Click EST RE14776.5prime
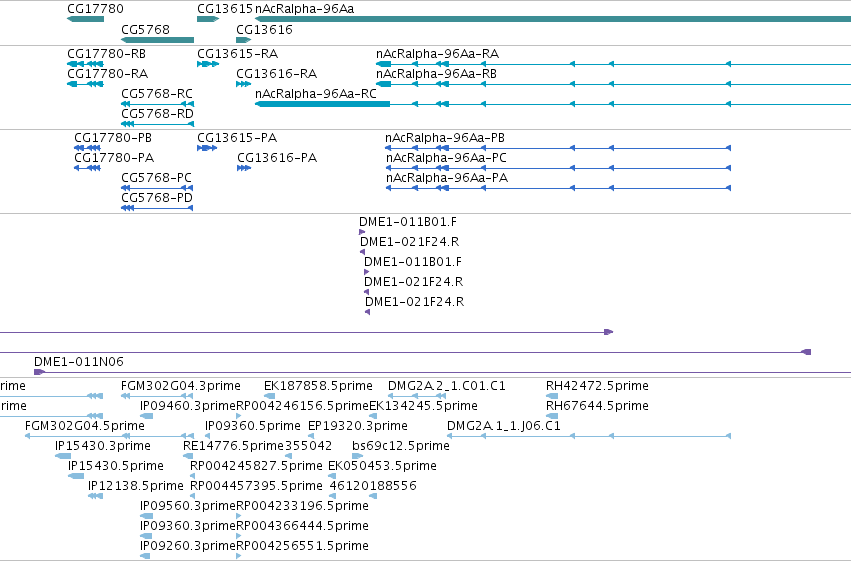The image size is (851, 561). pyautogui.click(x=233, y=446)
